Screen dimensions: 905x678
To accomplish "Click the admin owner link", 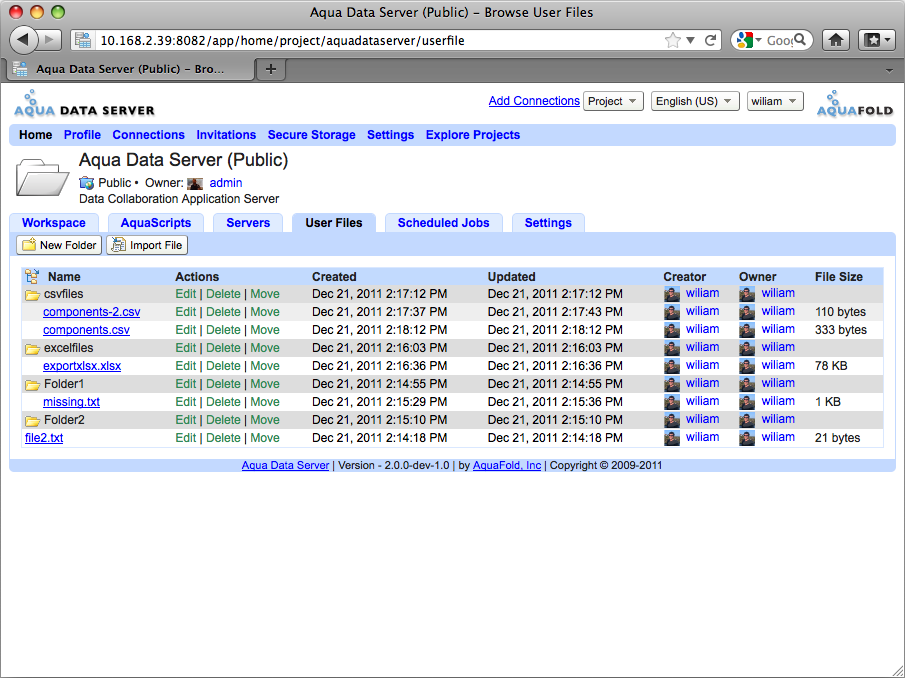I will (226, 183).
